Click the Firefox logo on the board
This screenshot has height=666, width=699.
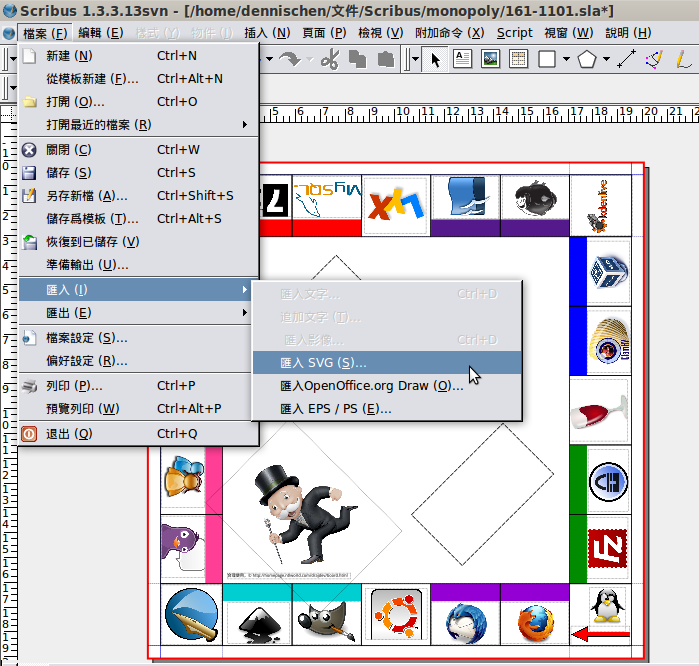point(535,623)
